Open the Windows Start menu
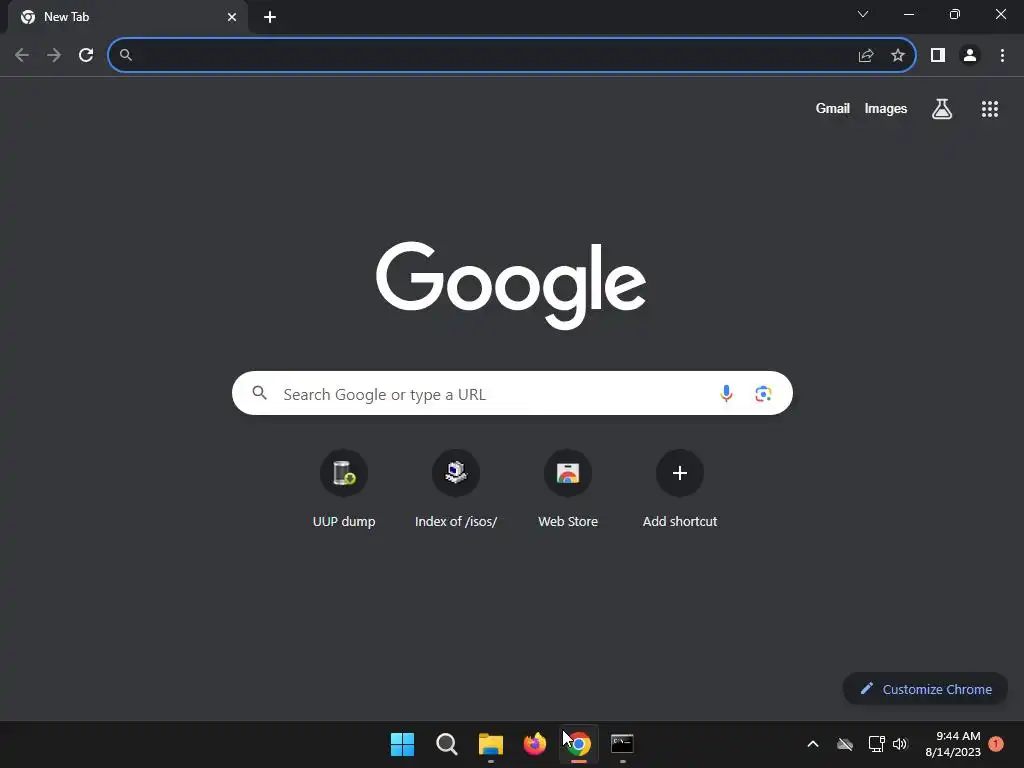Screen dimensions: 1024x768 click(402, 744)
